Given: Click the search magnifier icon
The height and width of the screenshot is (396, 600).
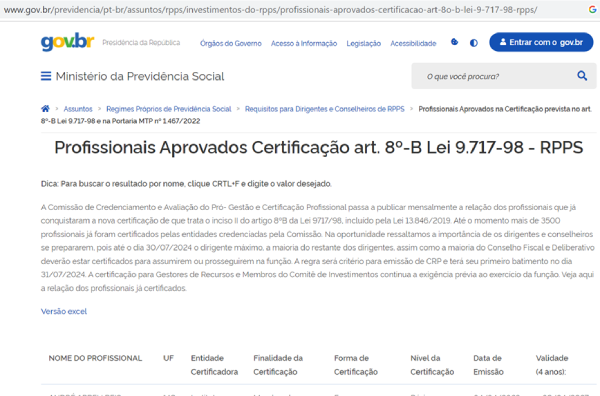Looking at the screenshot, I should [582, 76].
